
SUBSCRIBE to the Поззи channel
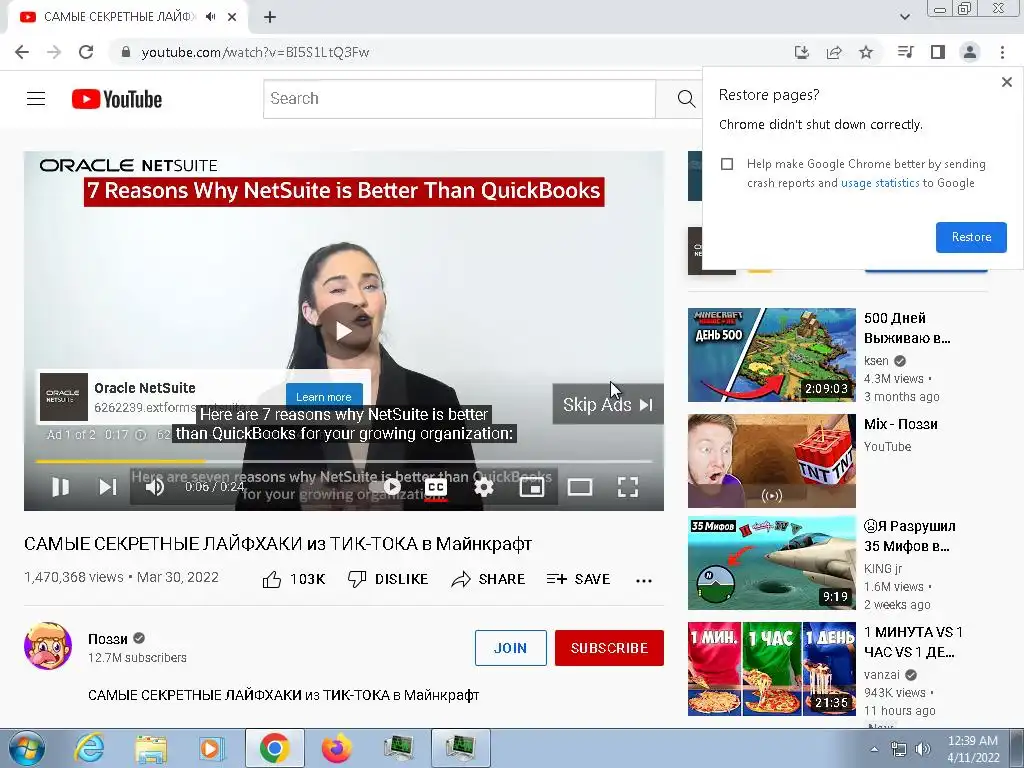(x=609, y=648)
